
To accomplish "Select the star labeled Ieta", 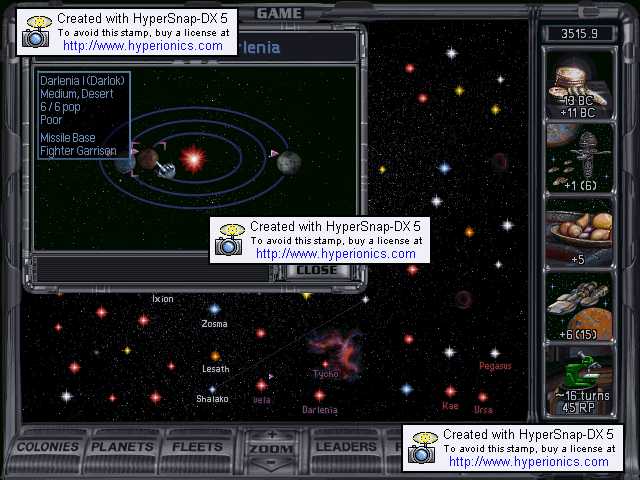I will coord(262,385).
